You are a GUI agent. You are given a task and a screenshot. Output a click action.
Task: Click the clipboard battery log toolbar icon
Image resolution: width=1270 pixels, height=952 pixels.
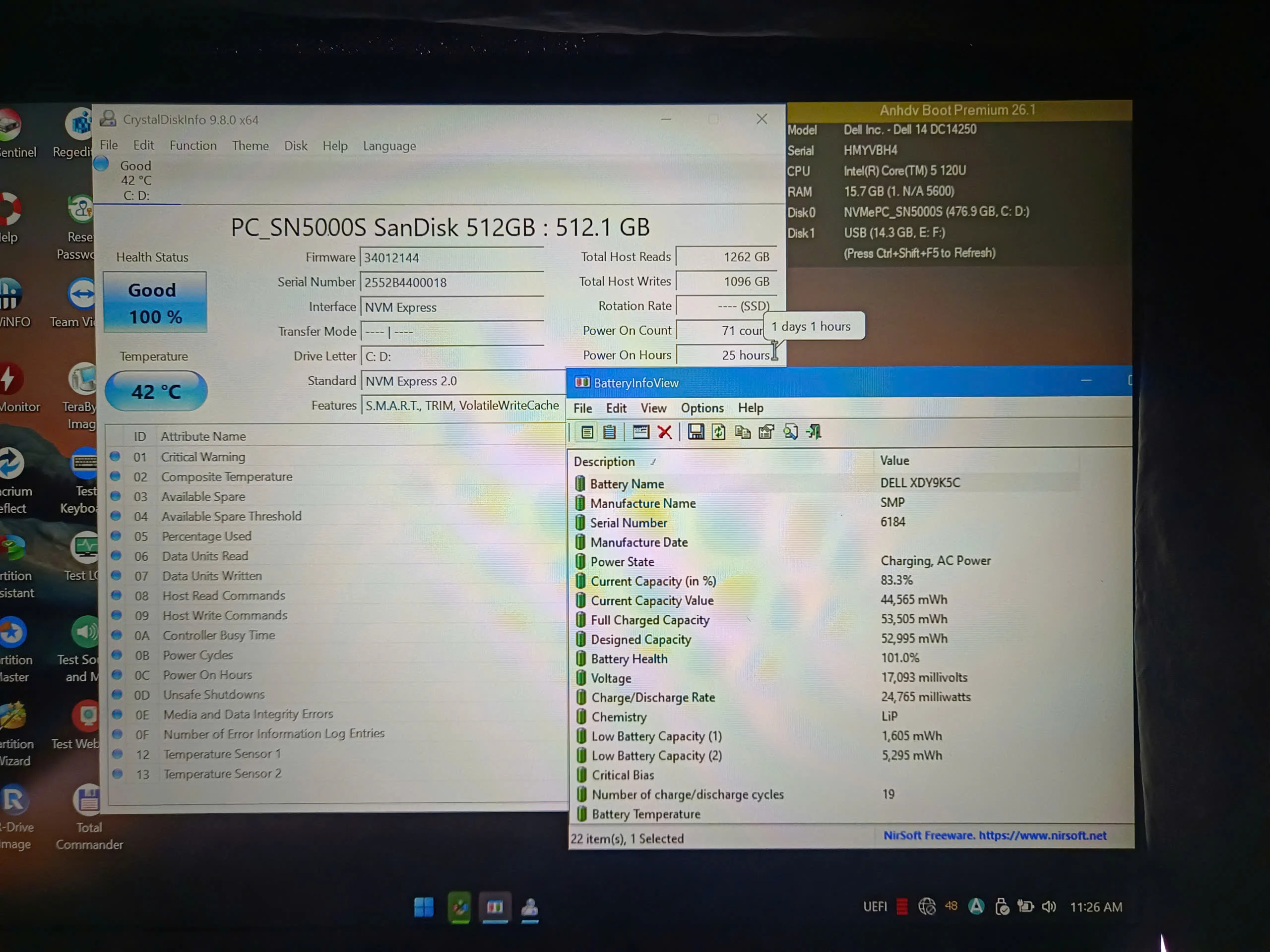pos(610,432)
